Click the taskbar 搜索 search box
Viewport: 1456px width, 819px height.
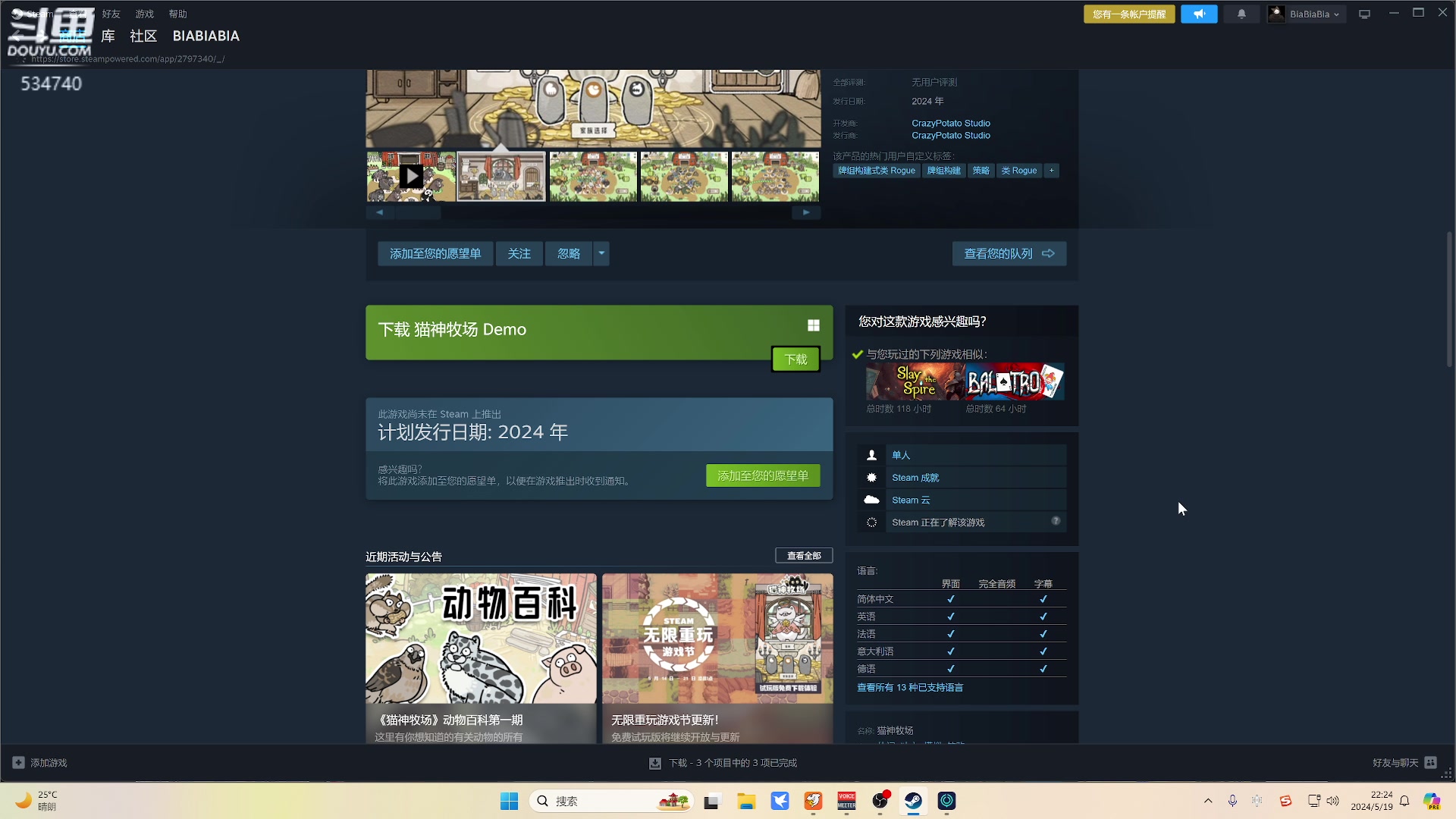[610, 801]
